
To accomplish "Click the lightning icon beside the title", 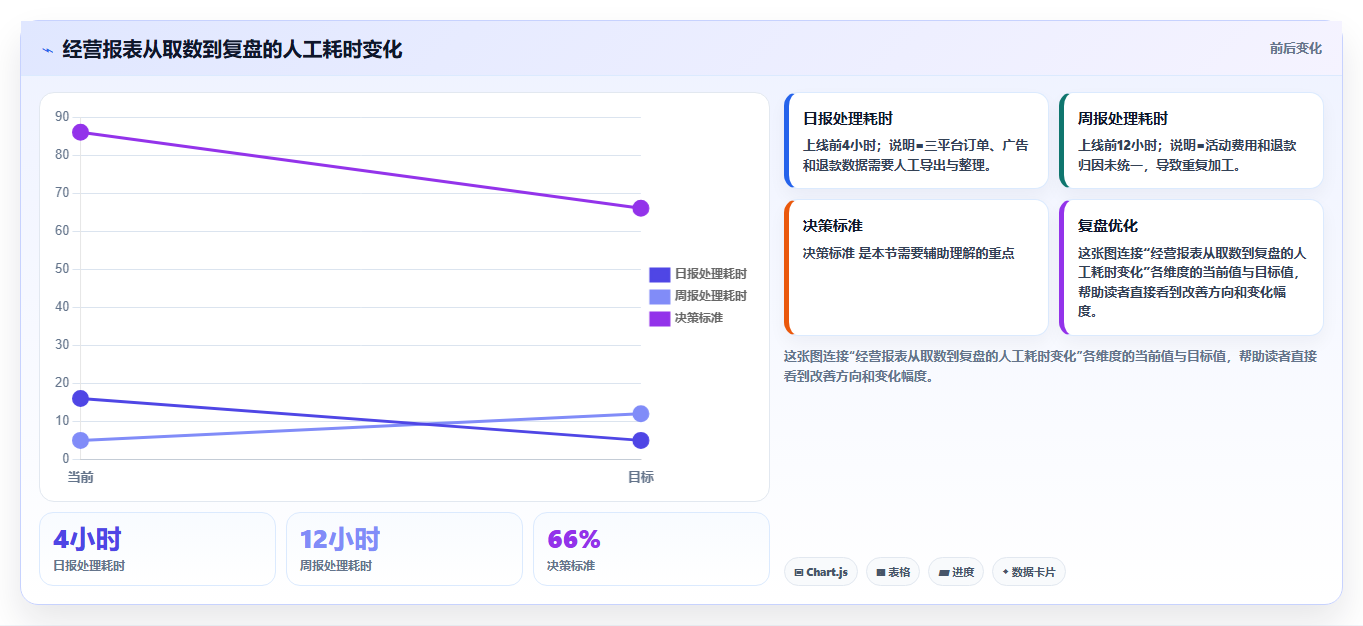I will point(47,50).
